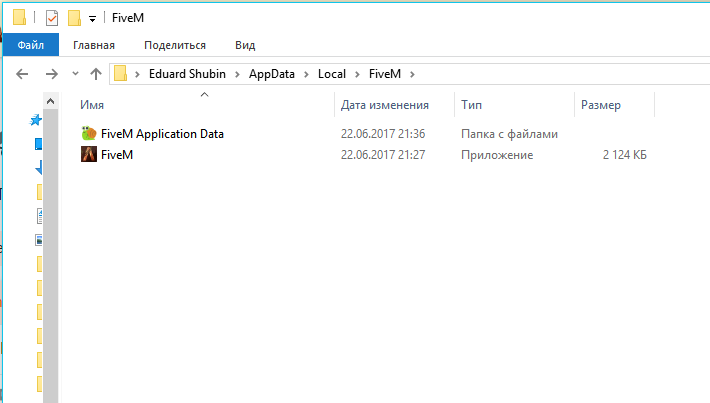
Task: Switch to the Поделиться ribbon tab
Action: (175, 45)
